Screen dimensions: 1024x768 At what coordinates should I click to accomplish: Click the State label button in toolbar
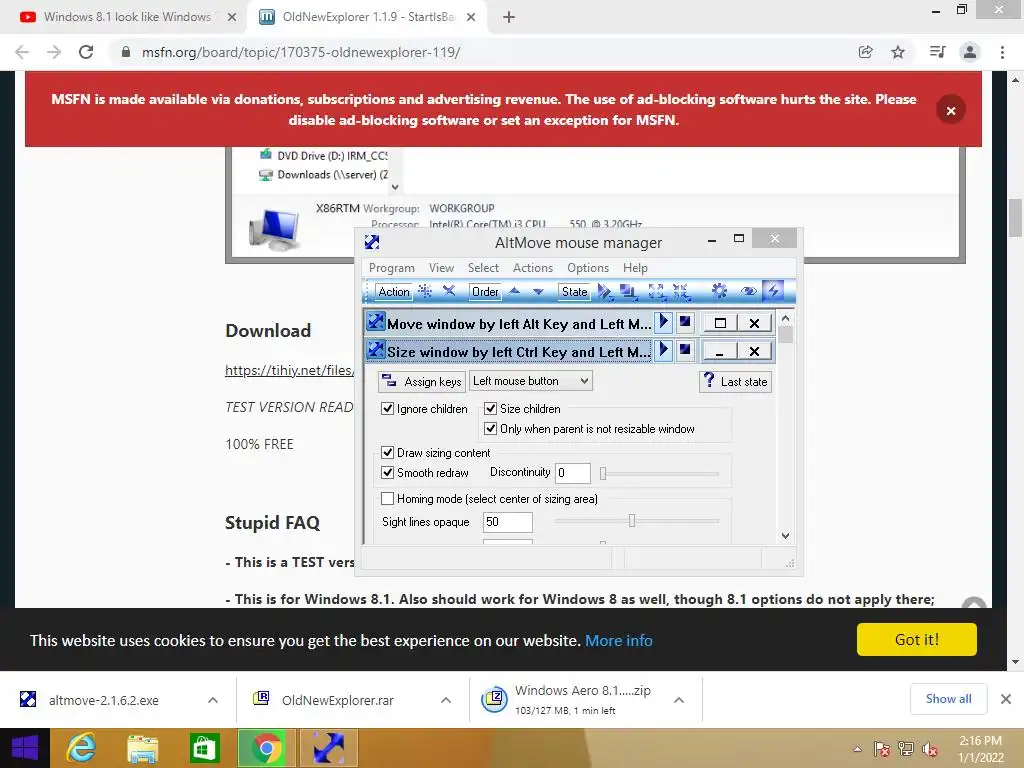point(575,292)
